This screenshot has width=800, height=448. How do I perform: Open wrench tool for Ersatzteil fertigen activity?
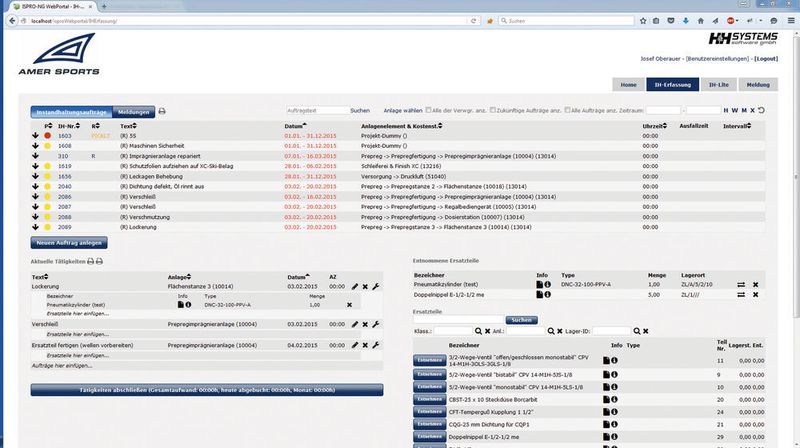[376, 345]
